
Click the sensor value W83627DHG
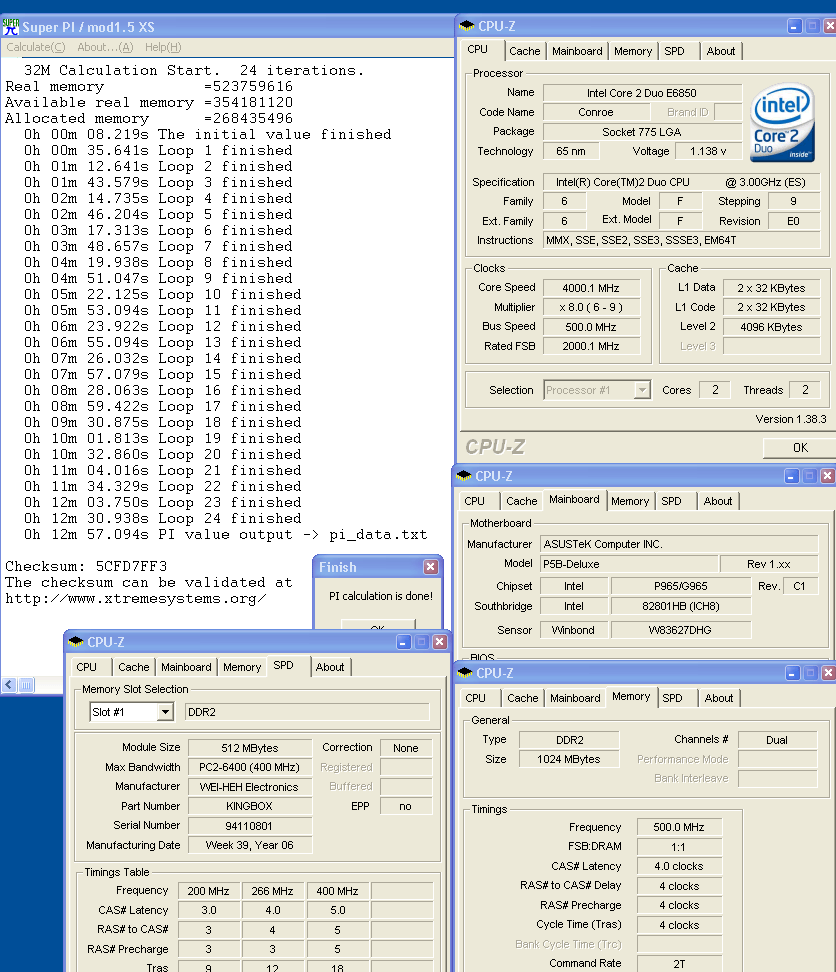pos(680,630)
